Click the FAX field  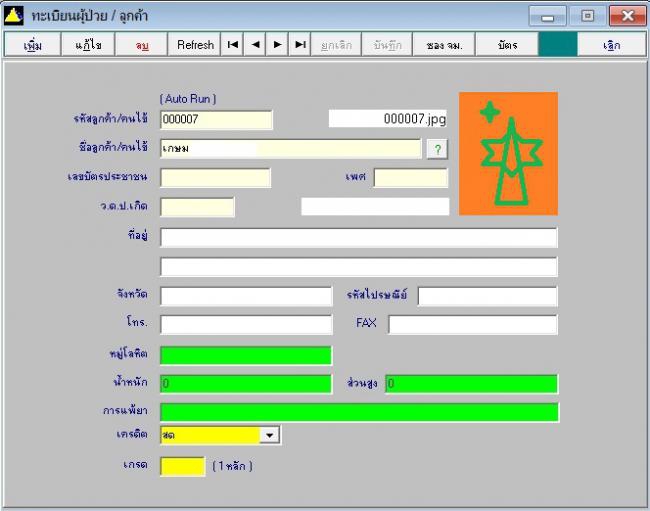(x=473, y=325)
